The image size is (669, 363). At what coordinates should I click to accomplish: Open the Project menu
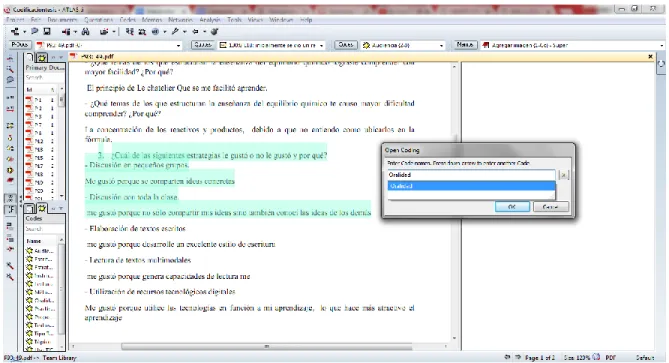tap(15, 20)
